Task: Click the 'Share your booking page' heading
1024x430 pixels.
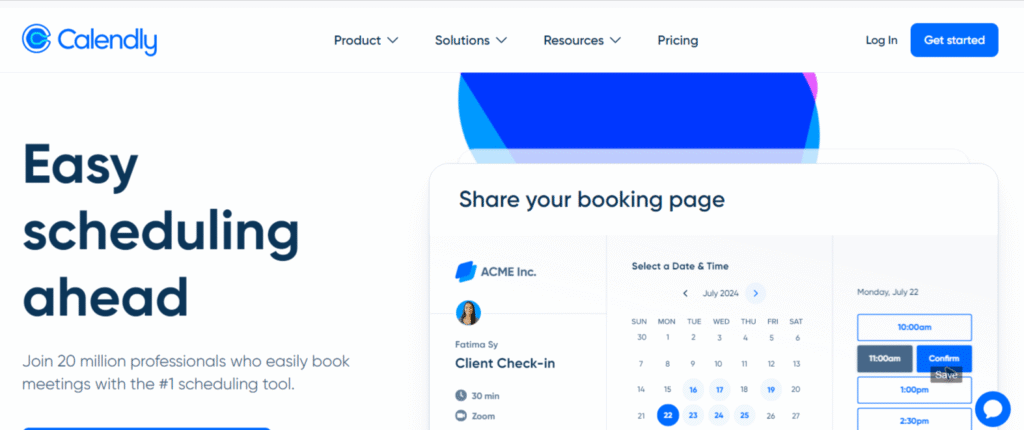Action: 592,199
